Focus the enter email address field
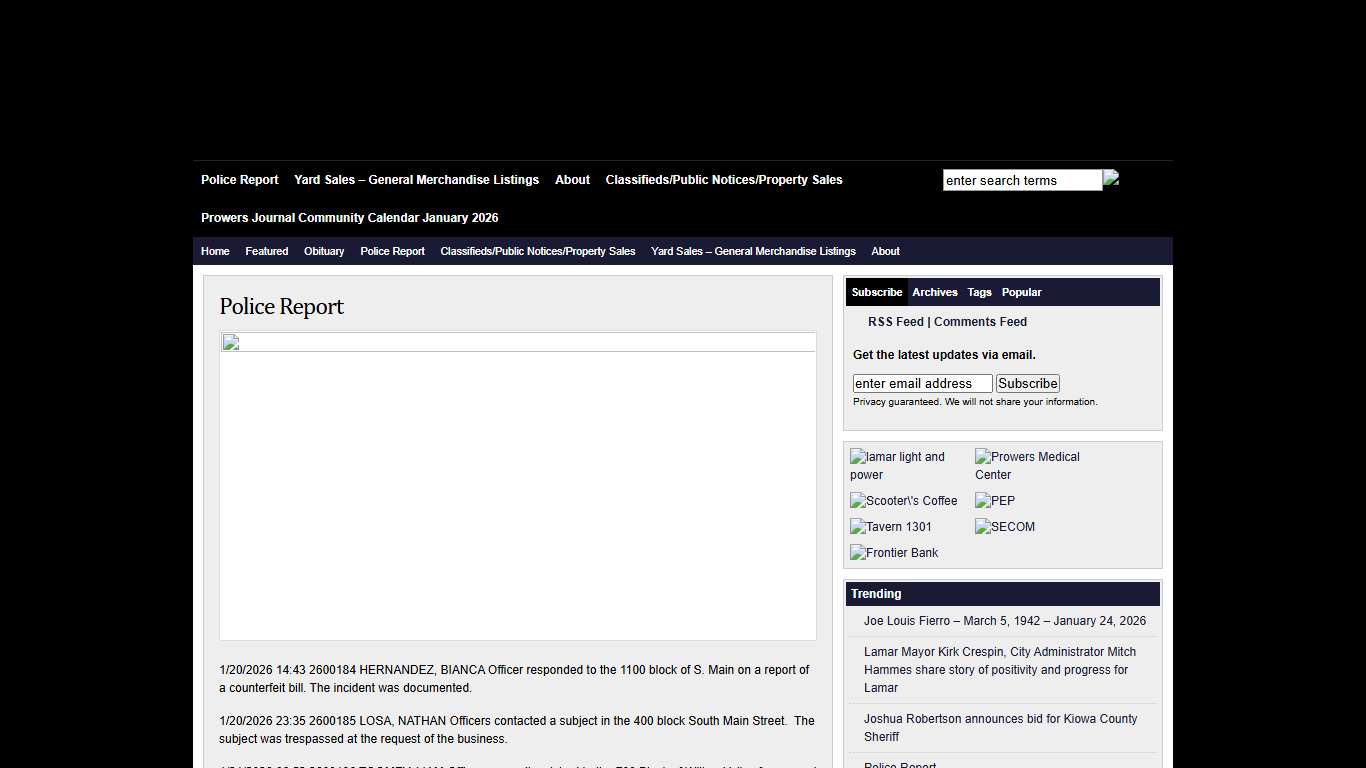Screen dimensions: 1366x768 pos(922,384)
